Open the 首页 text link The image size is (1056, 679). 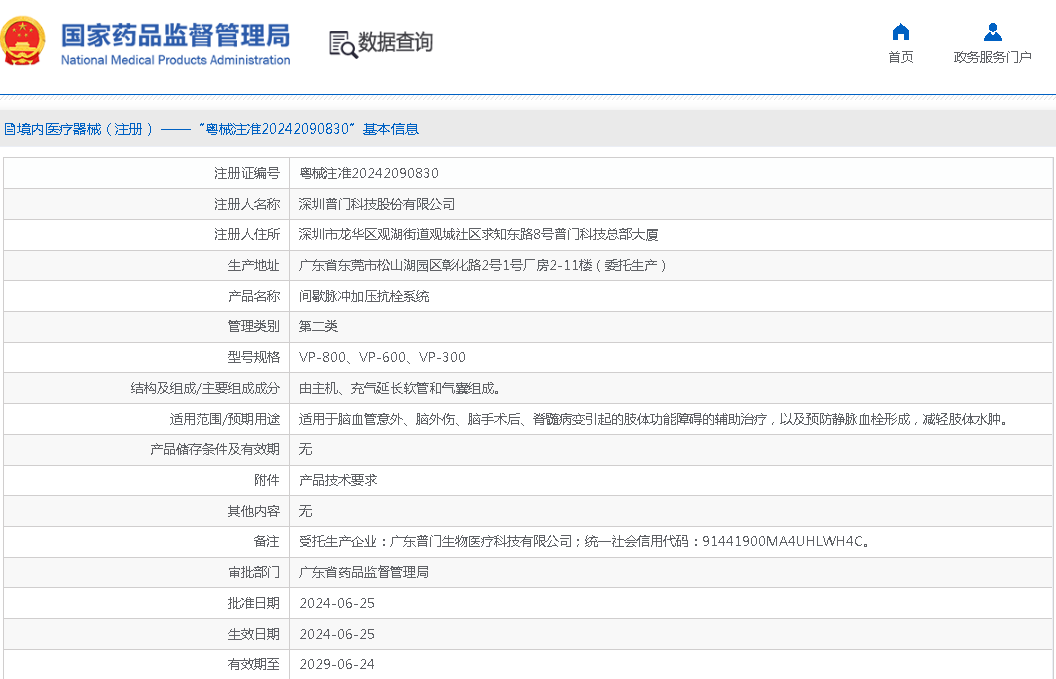(x=900, y=57)
